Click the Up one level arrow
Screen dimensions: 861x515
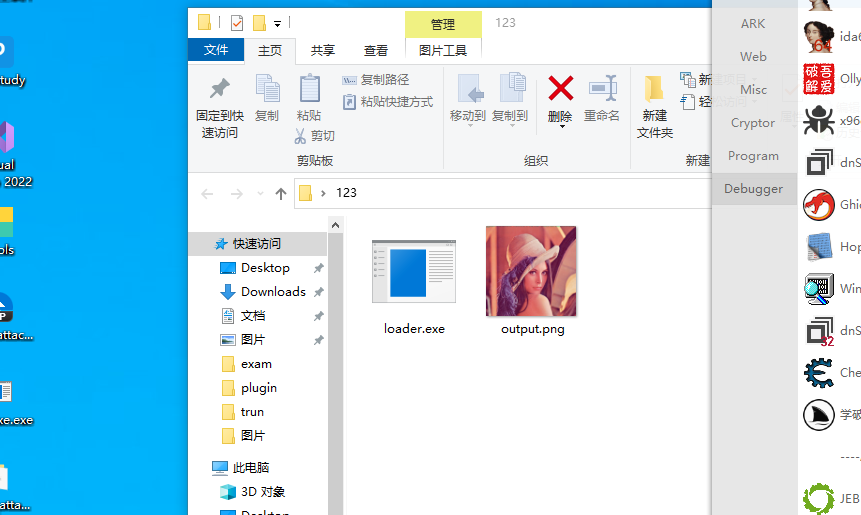click(x=281, y=194)
